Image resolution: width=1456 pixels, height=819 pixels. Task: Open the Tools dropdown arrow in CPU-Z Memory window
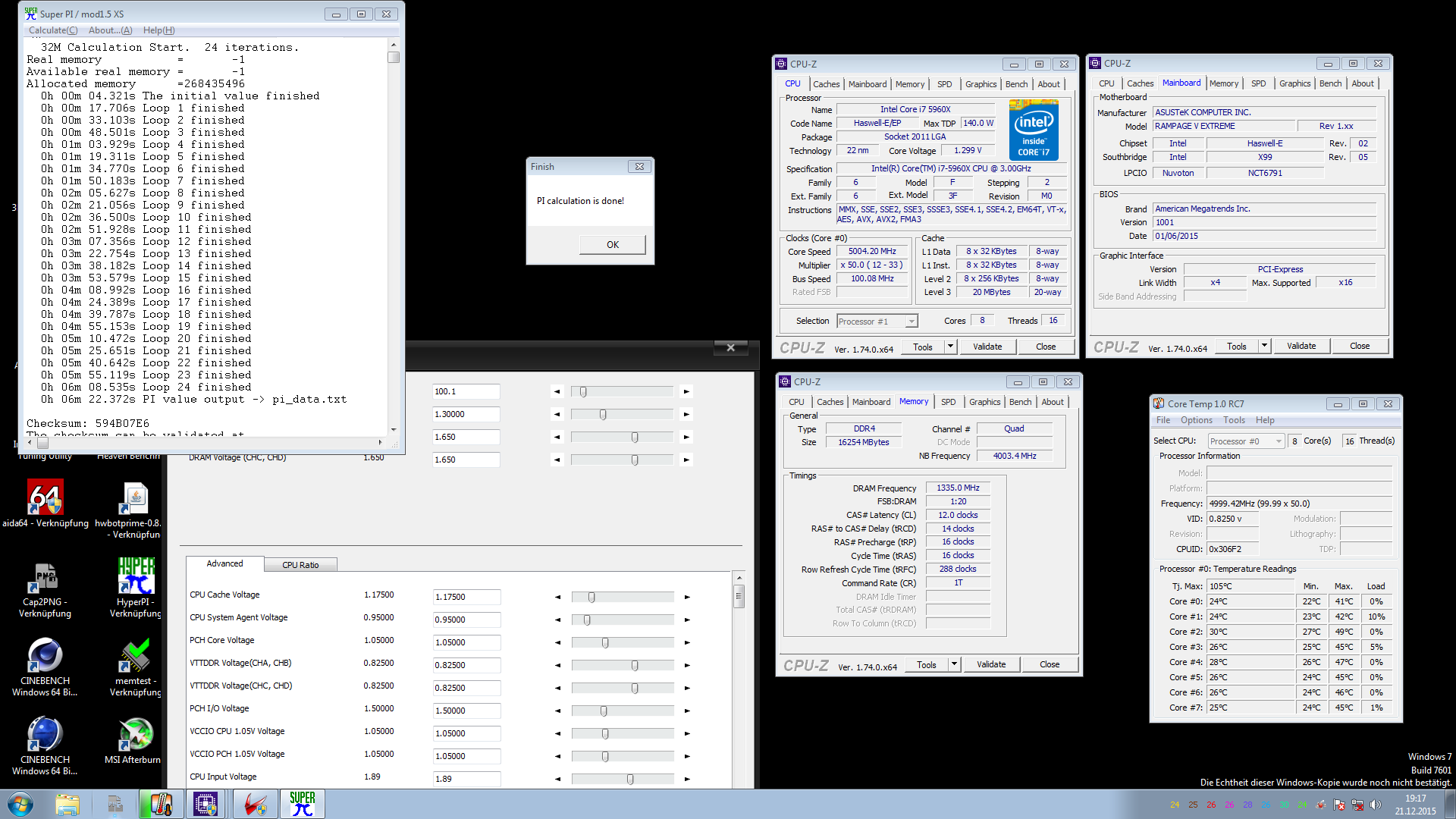point(954,664)
